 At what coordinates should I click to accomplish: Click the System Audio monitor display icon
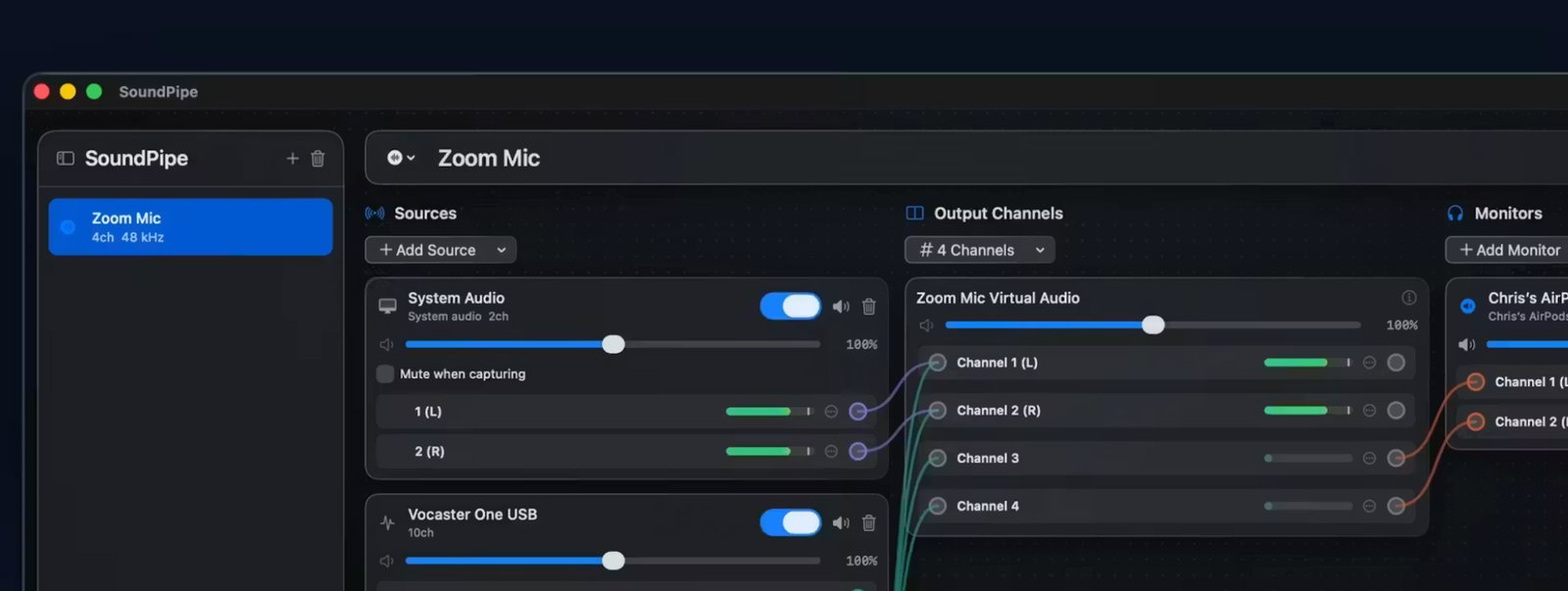[x=388, y=306]
